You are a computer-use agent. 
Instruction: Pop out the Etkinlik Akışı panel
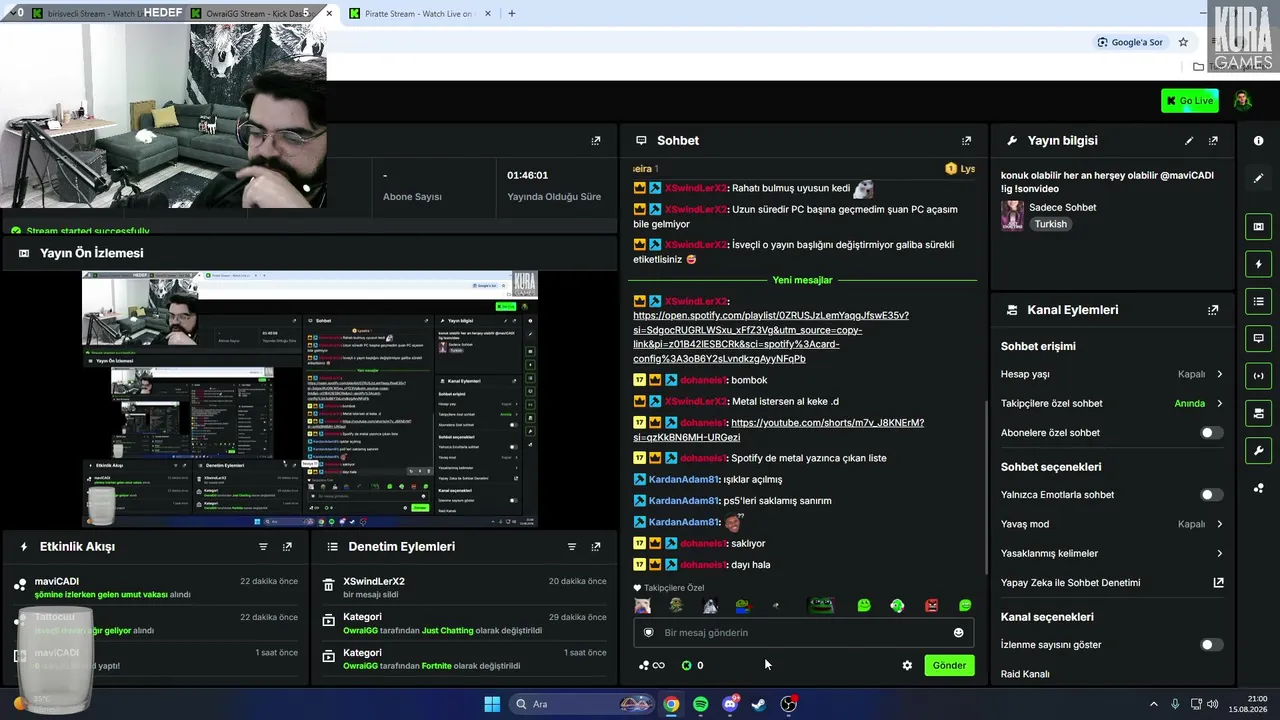tap(287, 547)
